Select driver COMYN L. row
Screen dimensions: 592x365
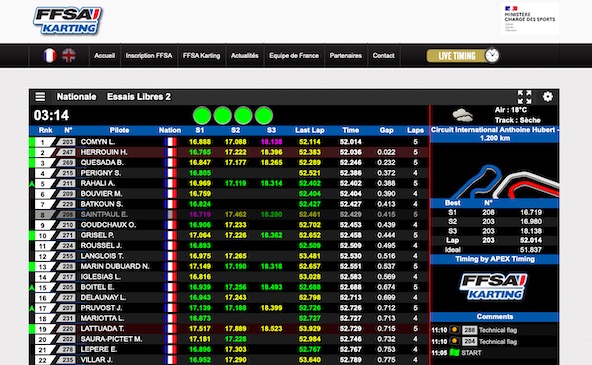point(229,142)
